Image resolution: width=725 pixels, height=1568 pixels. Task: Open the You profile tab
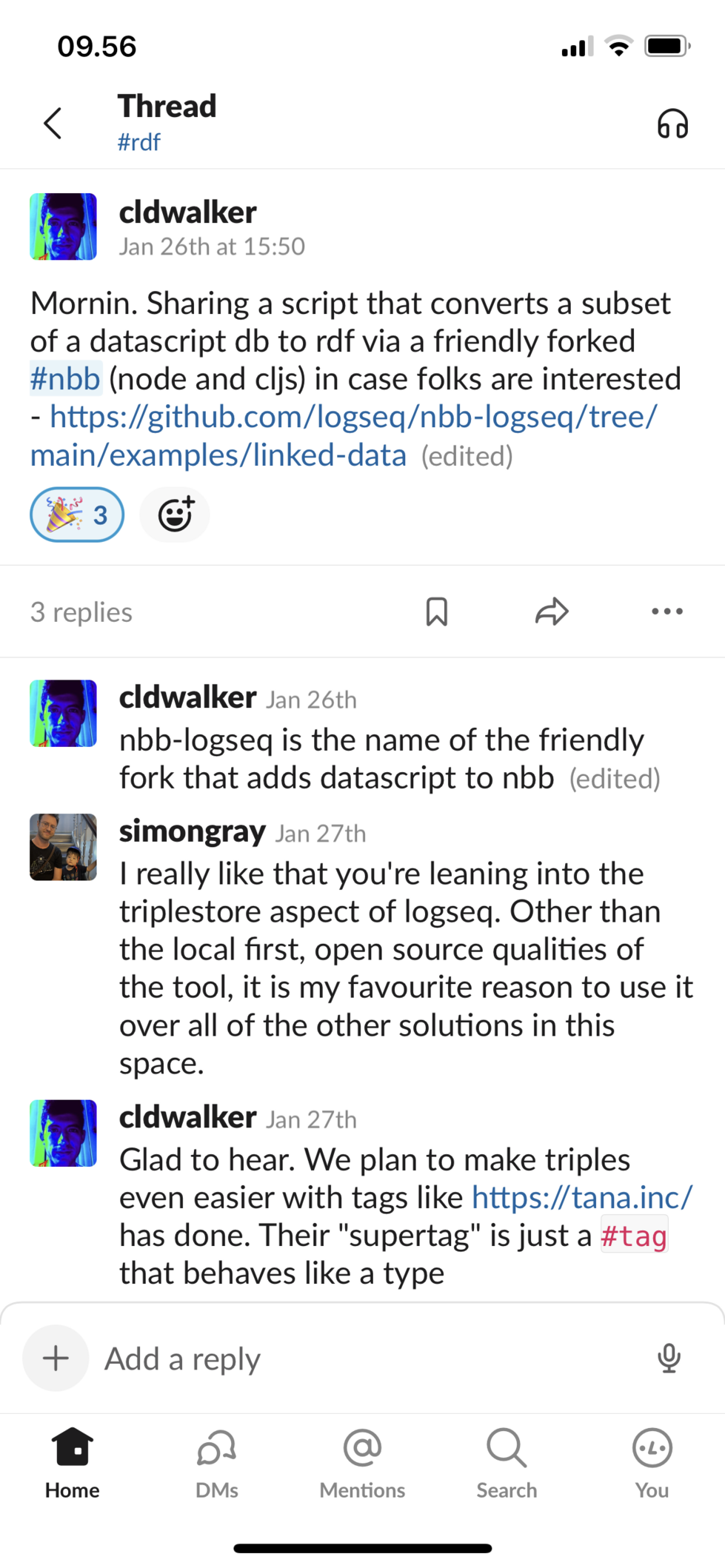coord(652,1464)
